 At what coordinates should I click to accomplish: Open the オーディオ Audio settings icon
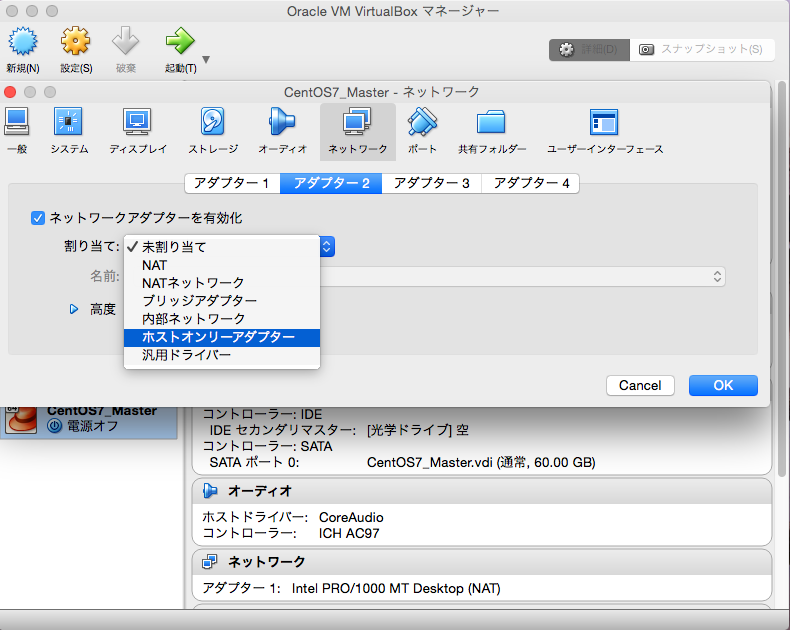click(282, 121)
